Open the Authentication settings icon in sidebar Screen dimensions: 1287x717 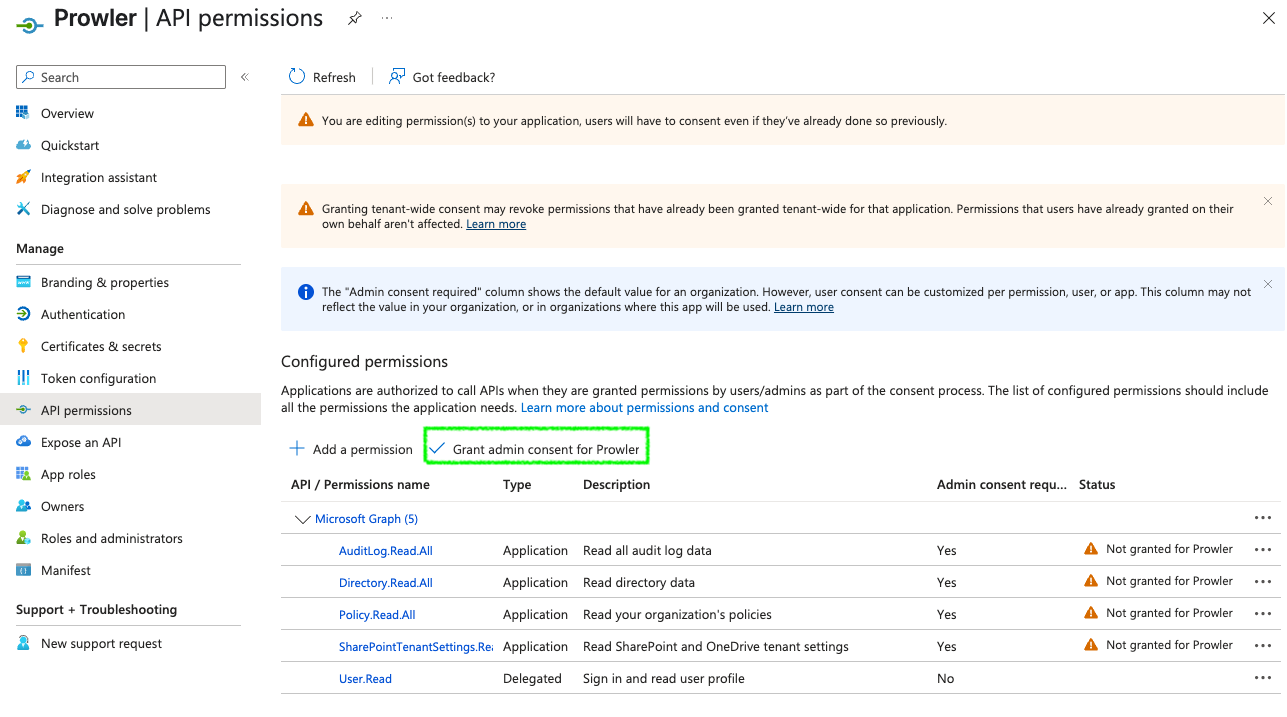[x=22, y=314]
